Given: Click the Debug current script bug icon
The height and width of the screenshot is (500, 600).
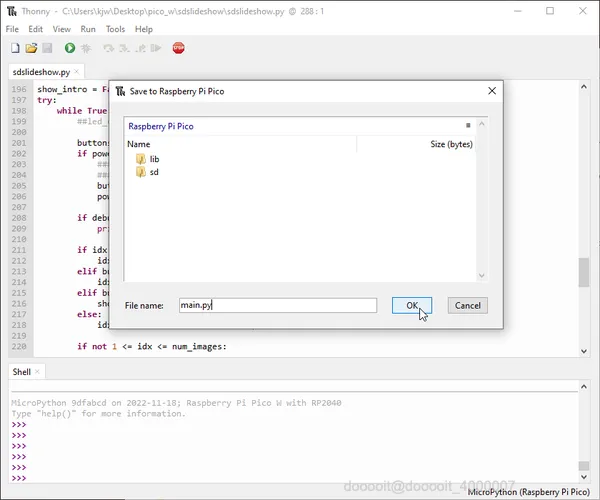Looking at the screenshot, I should pyautogui.click(x=86, y=48).
